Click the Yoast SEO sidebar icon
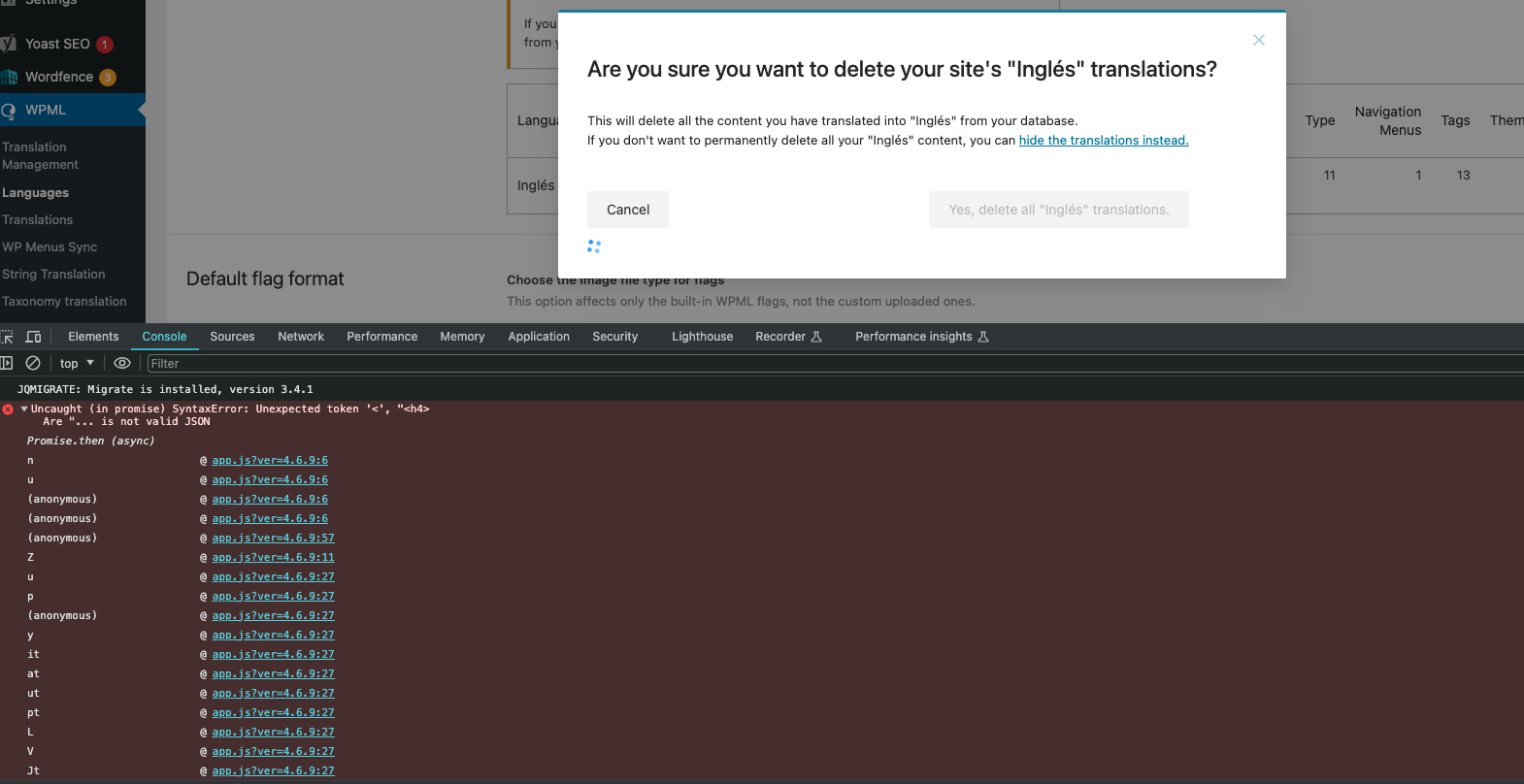The width and height of the screenshot is (1524, 784). [9, 44]
